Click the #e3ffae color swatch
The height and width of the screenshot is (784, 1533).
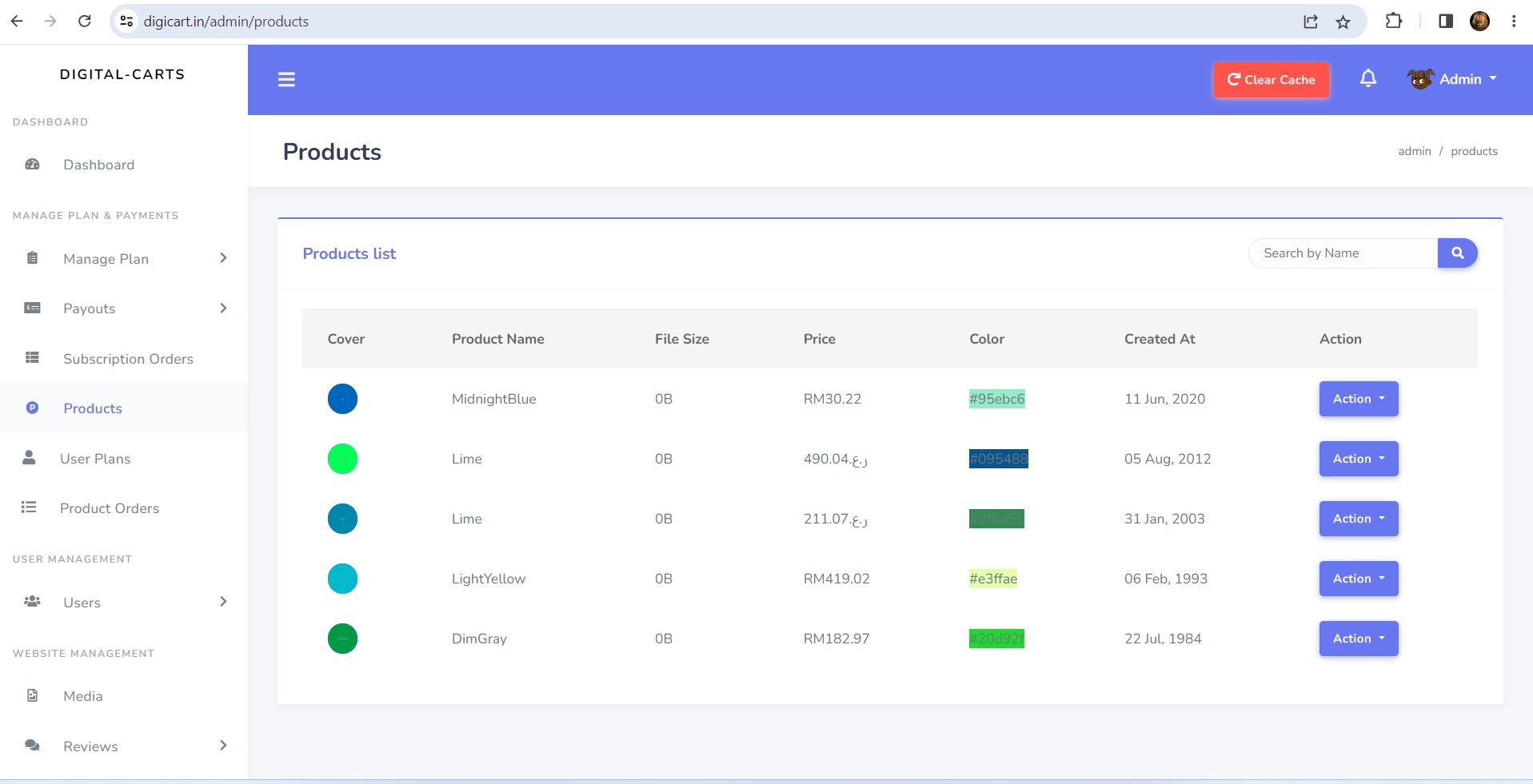[993, 579]
